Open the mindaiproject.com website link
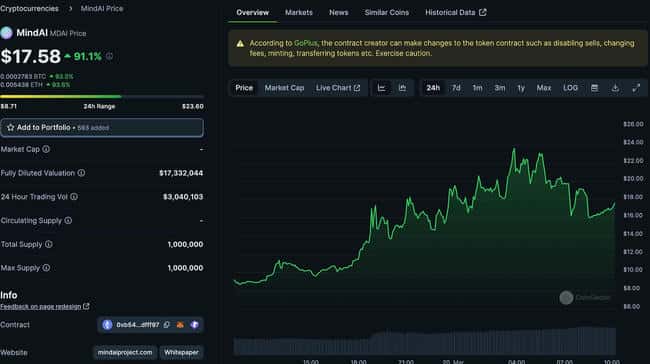The width and height of the screenshot is (650, 364). click(x=125, y=352)
